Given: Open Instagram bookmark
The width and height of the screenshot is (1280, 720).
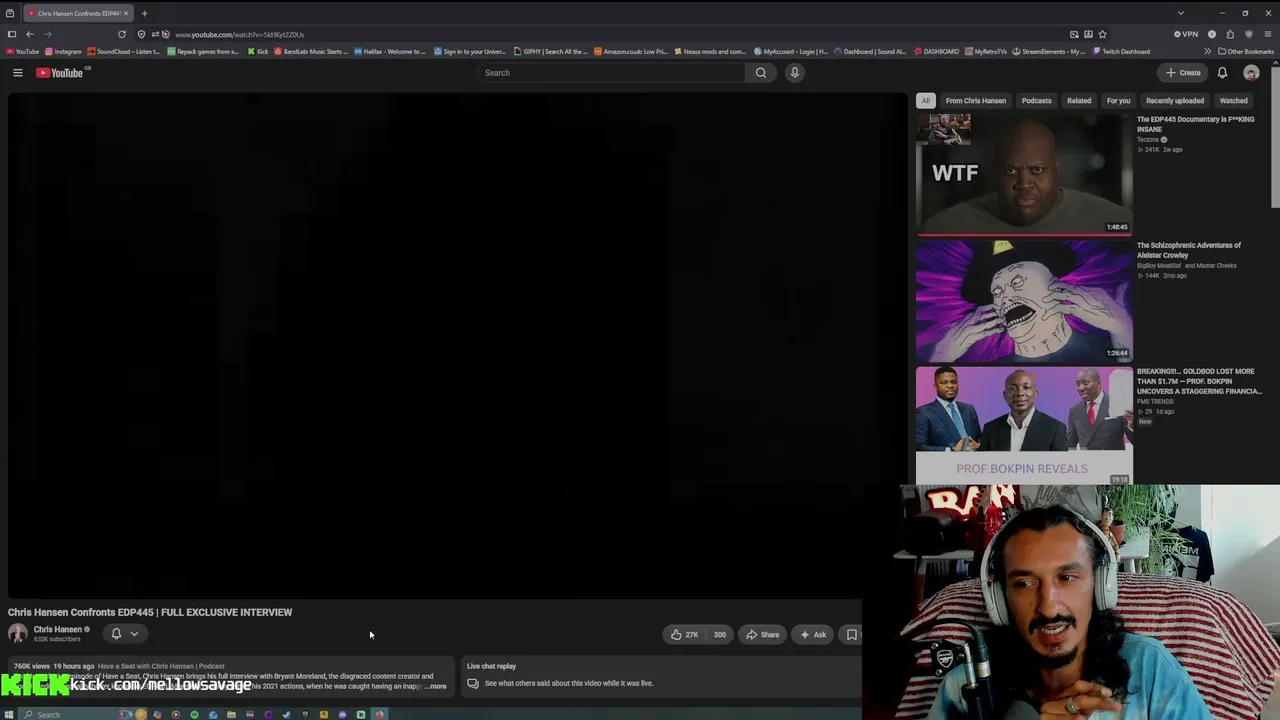Looking at the screenshot, I should click(63, 51).
